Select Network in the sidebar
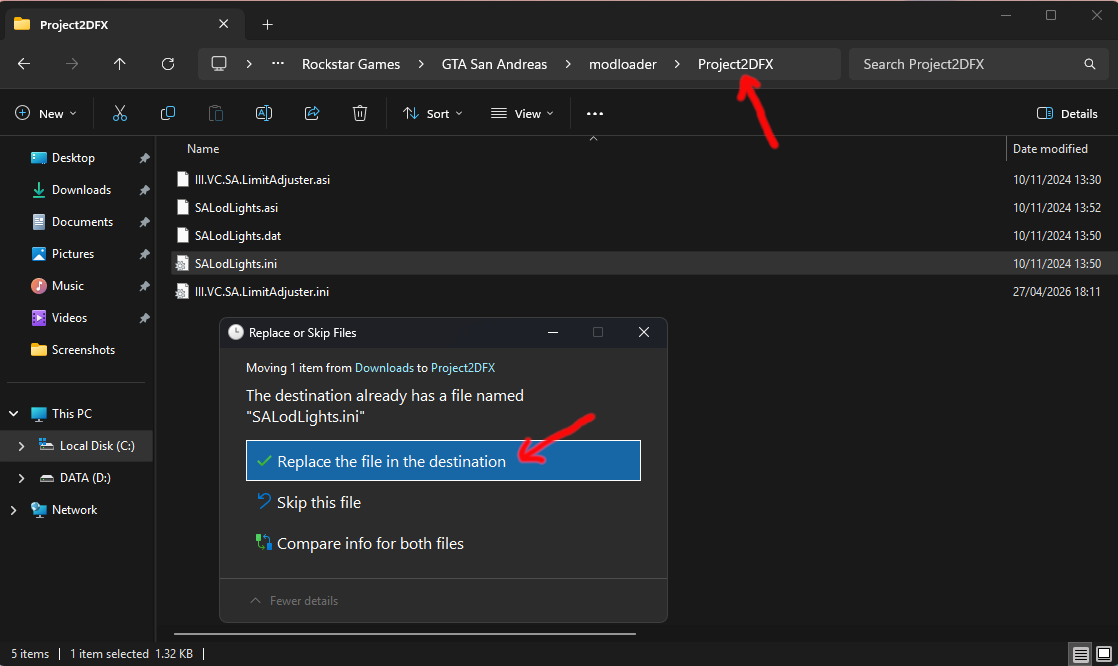This screenshot has height=666, width=1118. pyautogui.click(x=74, y=510)
